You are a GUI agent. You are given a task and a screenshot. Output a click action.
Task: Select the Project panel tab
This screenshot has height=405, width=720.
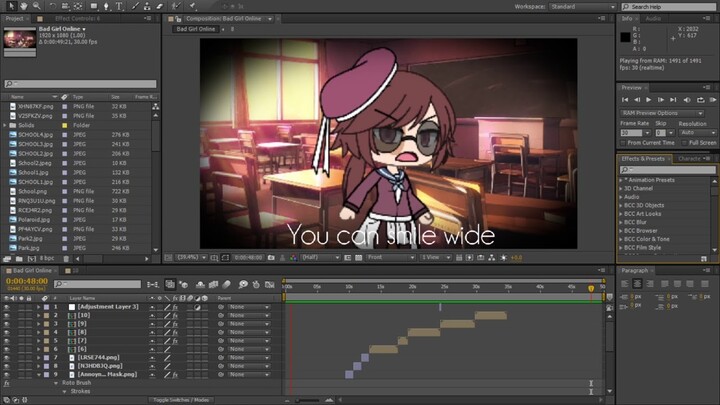pyautogui.click(x=14, y=18)
